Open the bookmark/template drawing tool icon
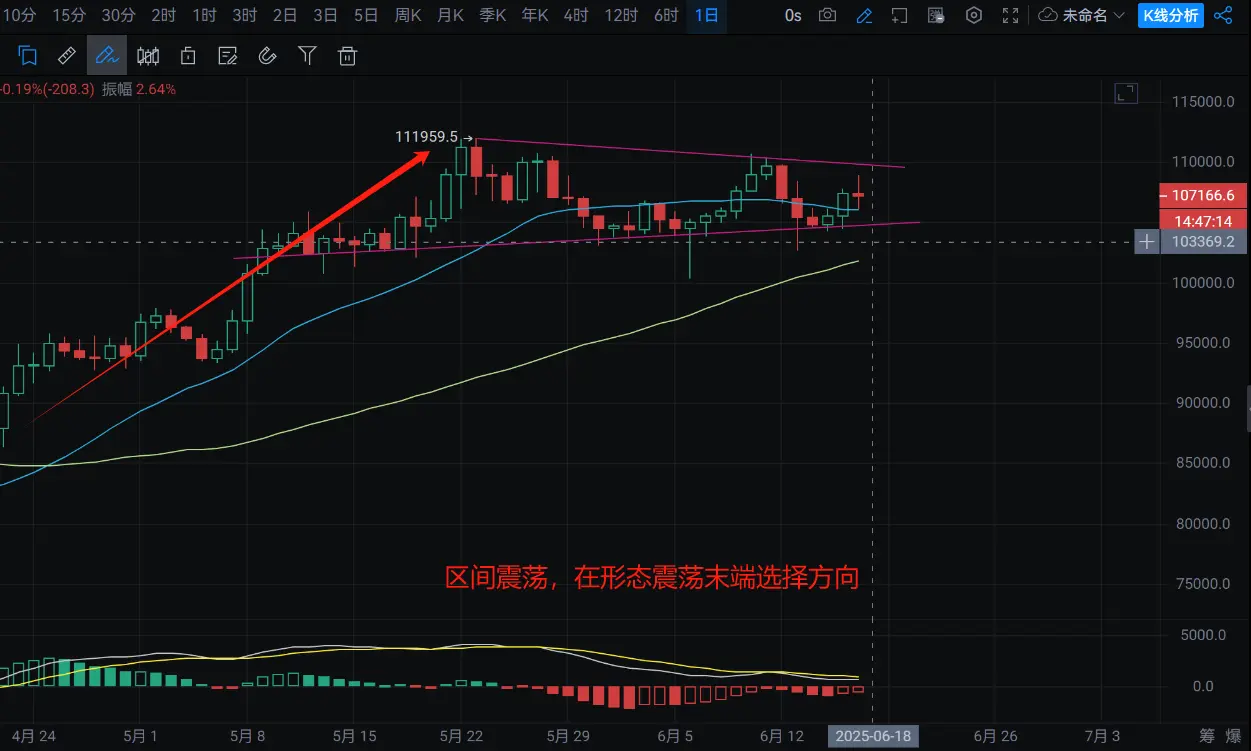This screenshot has width=1251, height=751. (28, 56)
